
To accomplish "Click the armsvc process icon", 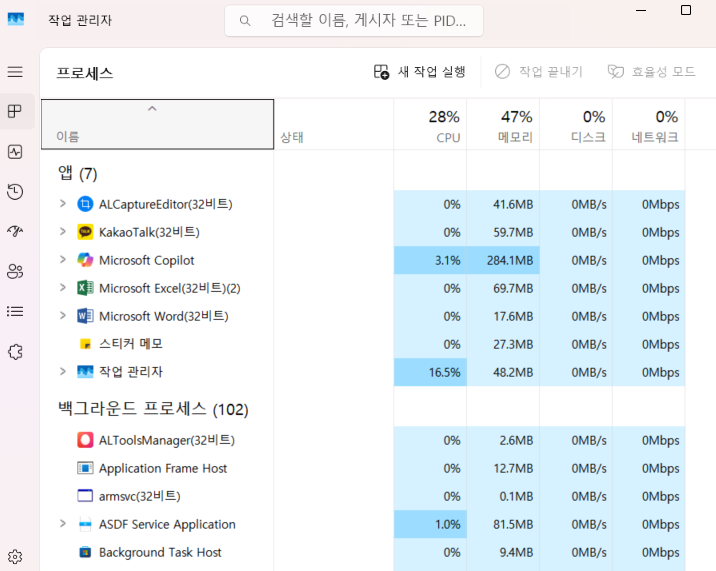I will (85, 496).
